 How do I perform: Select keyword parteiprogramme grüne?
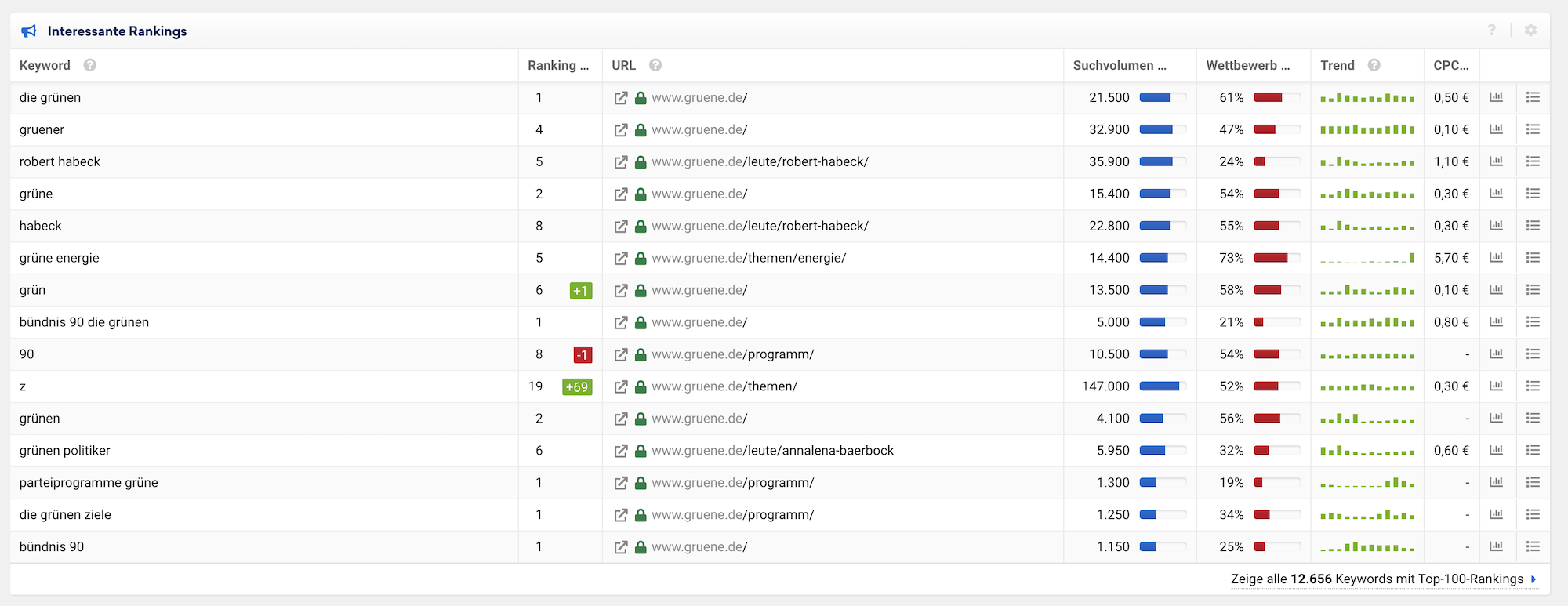89,484
